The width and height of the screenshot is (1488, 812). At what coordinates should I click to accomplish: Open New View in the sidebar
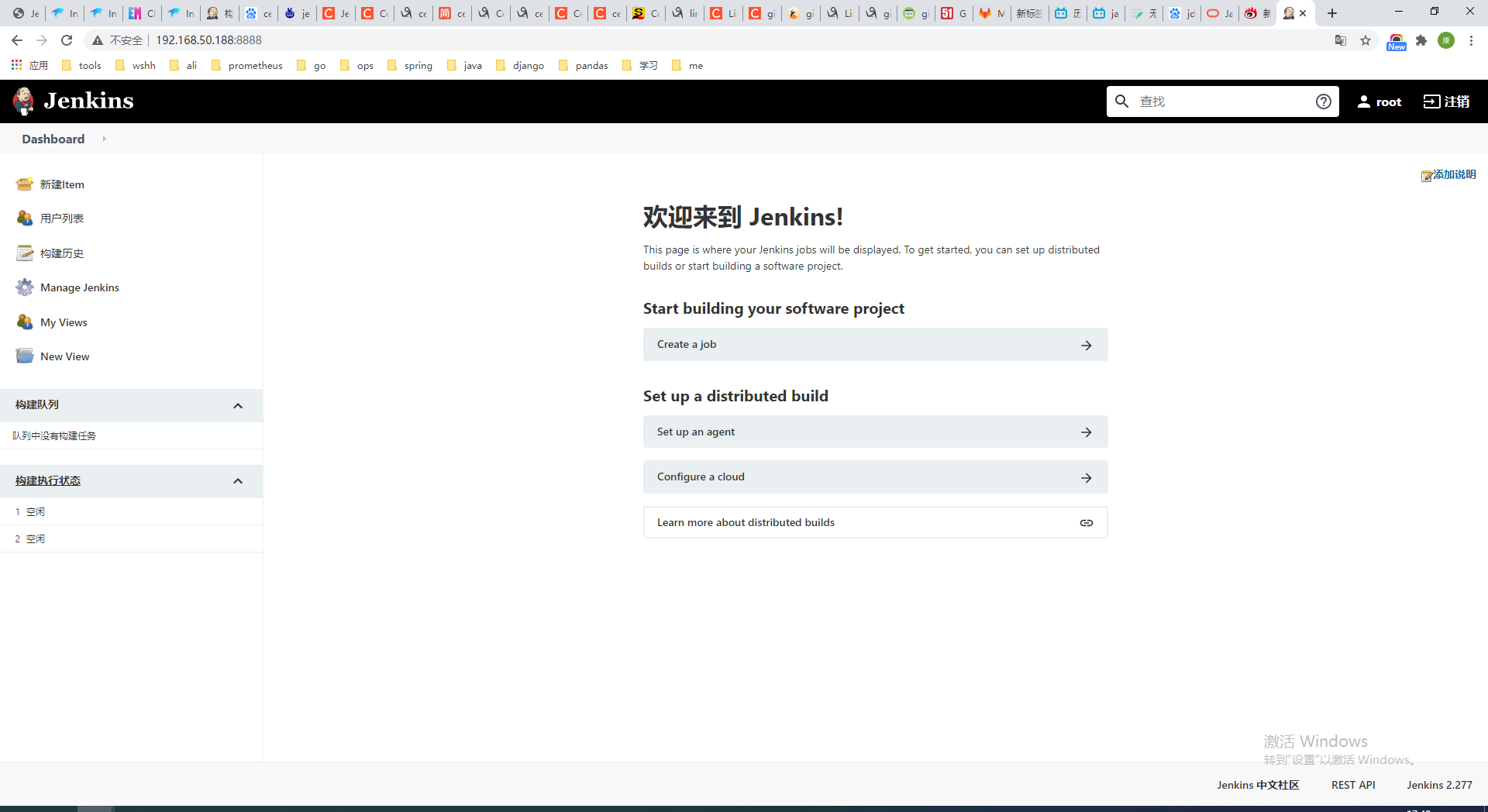(65, 356)
